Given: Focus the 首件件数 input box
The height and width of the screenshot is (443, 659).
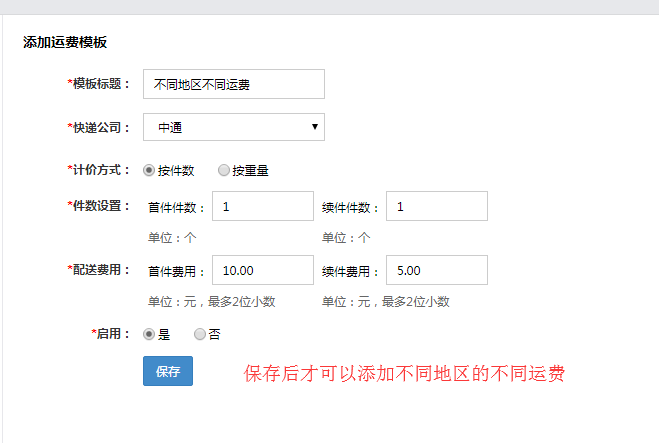Looking at the screenshot, I should tap(263, 207).
